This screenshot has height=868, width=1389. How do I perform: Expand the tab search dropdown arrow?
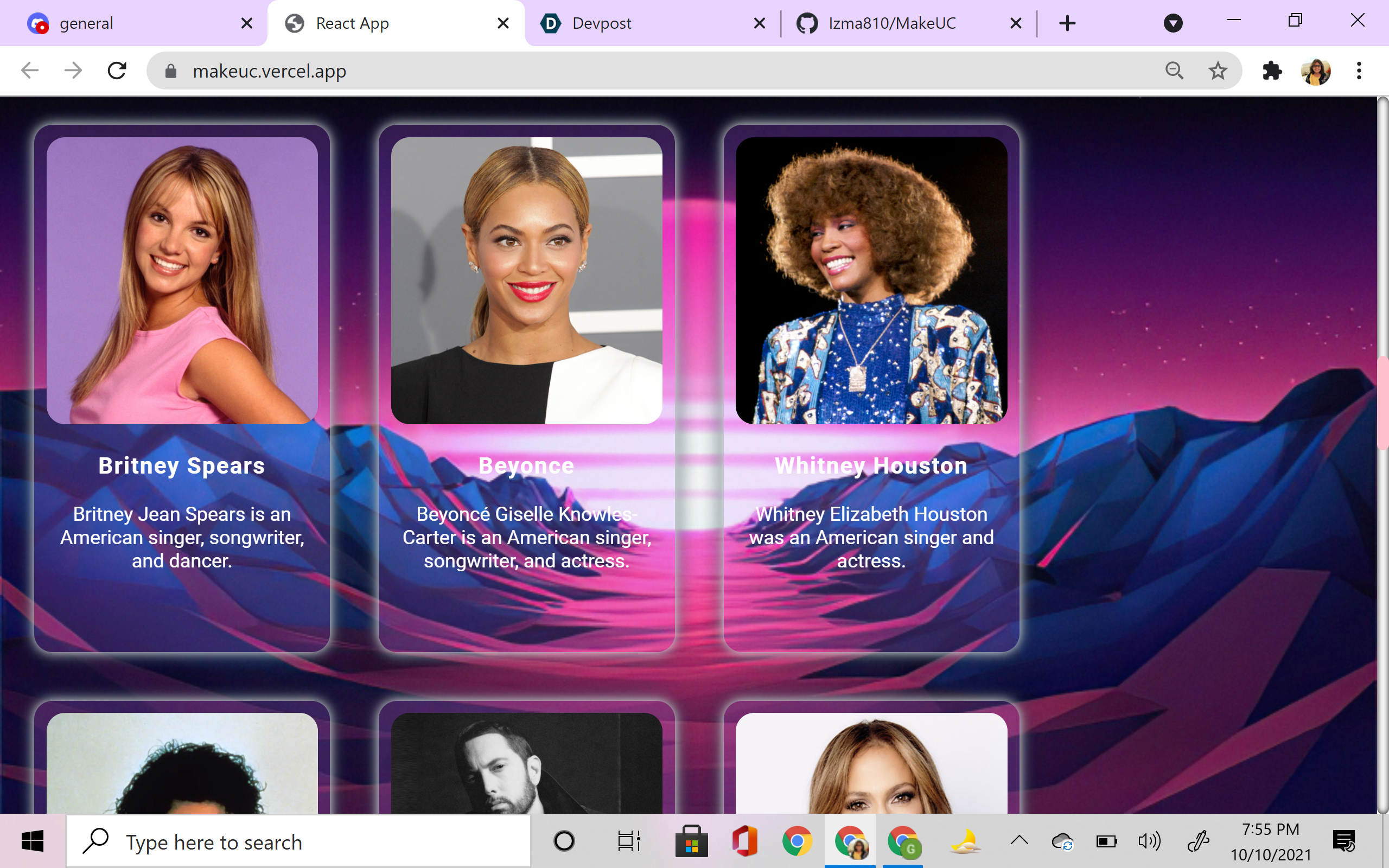click(x=1173, y=23)
